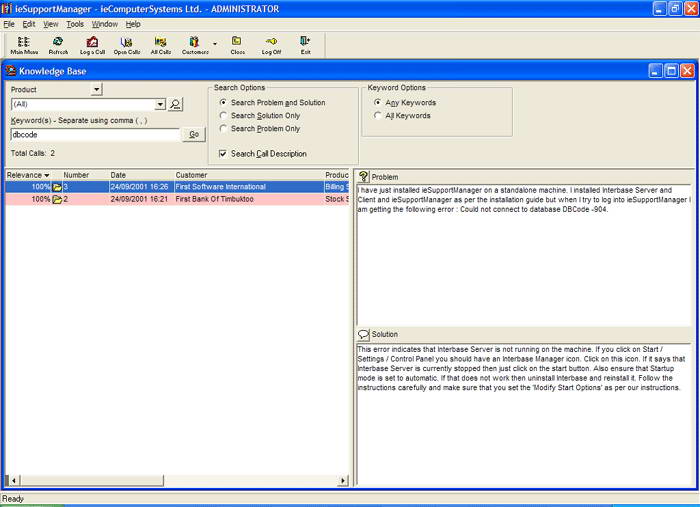Click the Problem question mark icon

click(364, 176)
